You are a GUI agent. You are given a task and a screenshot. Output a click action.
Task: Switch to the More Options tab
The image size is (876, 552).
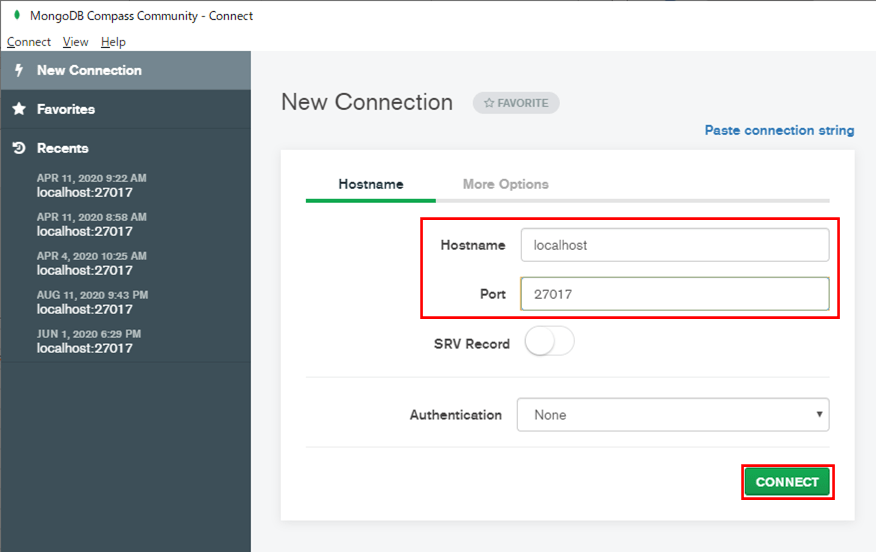pos(505,184)
